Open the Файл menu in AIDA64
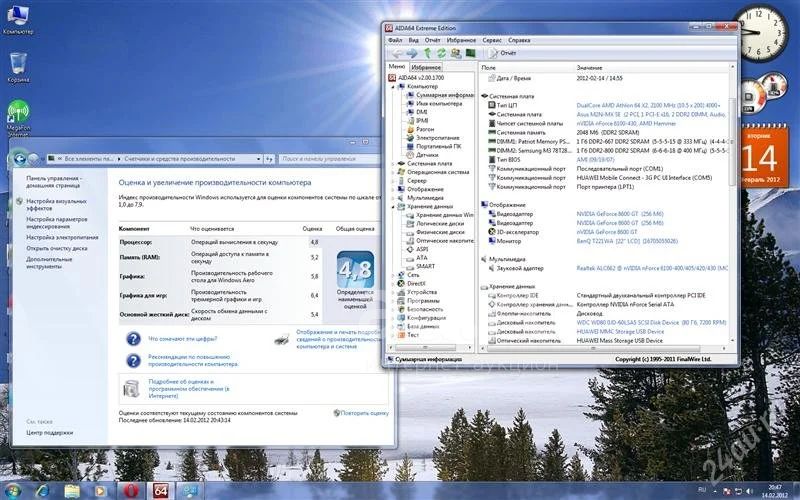This screenshot has width=800, height=500. (395, 40)
